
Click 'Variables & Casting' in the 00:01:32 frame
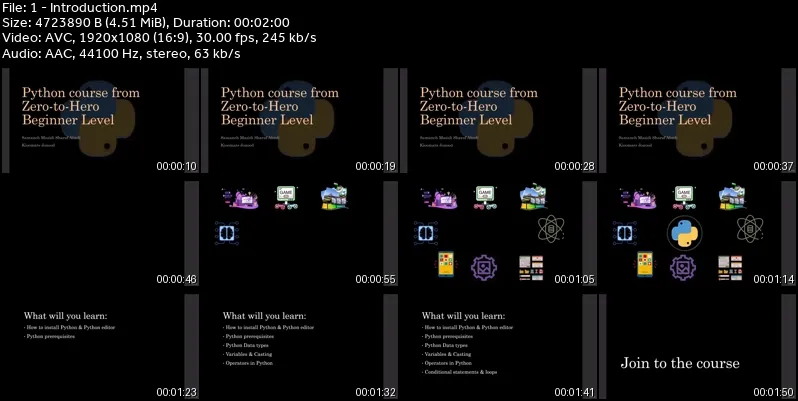tap(247, 354)
